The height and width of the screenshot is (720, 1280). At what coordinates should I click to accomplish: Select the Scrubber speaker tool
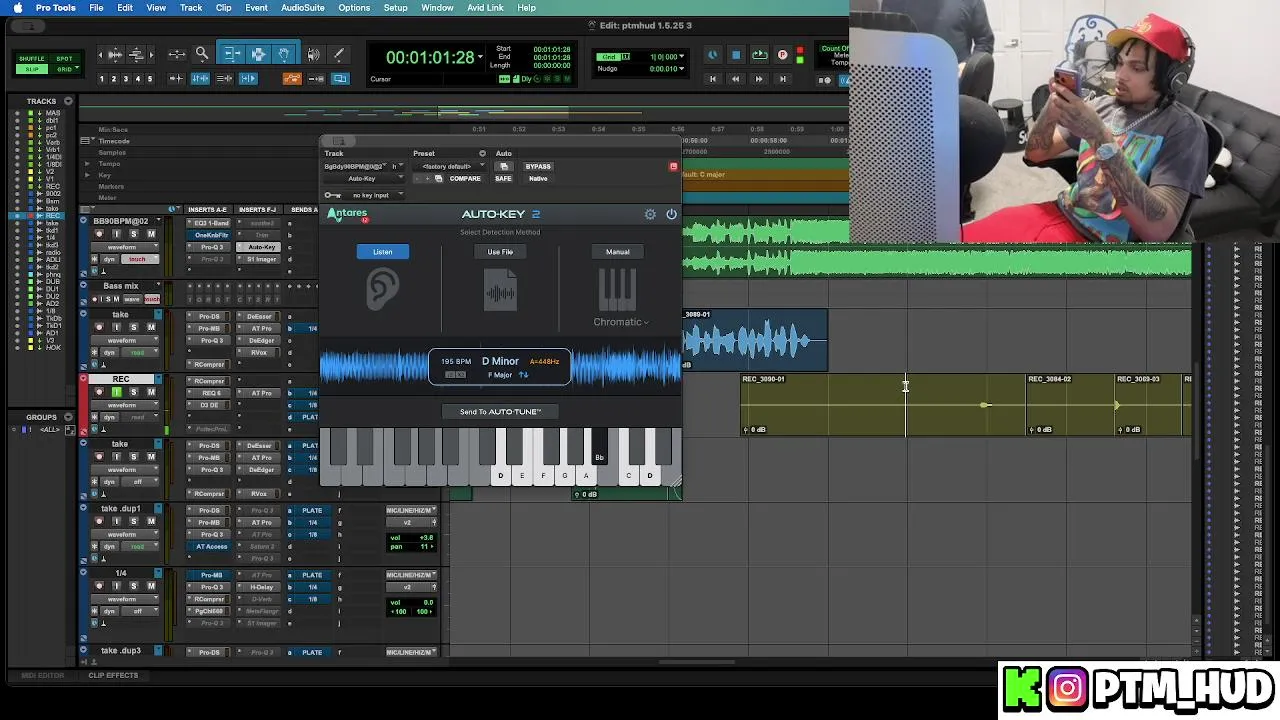click(313, 54)
